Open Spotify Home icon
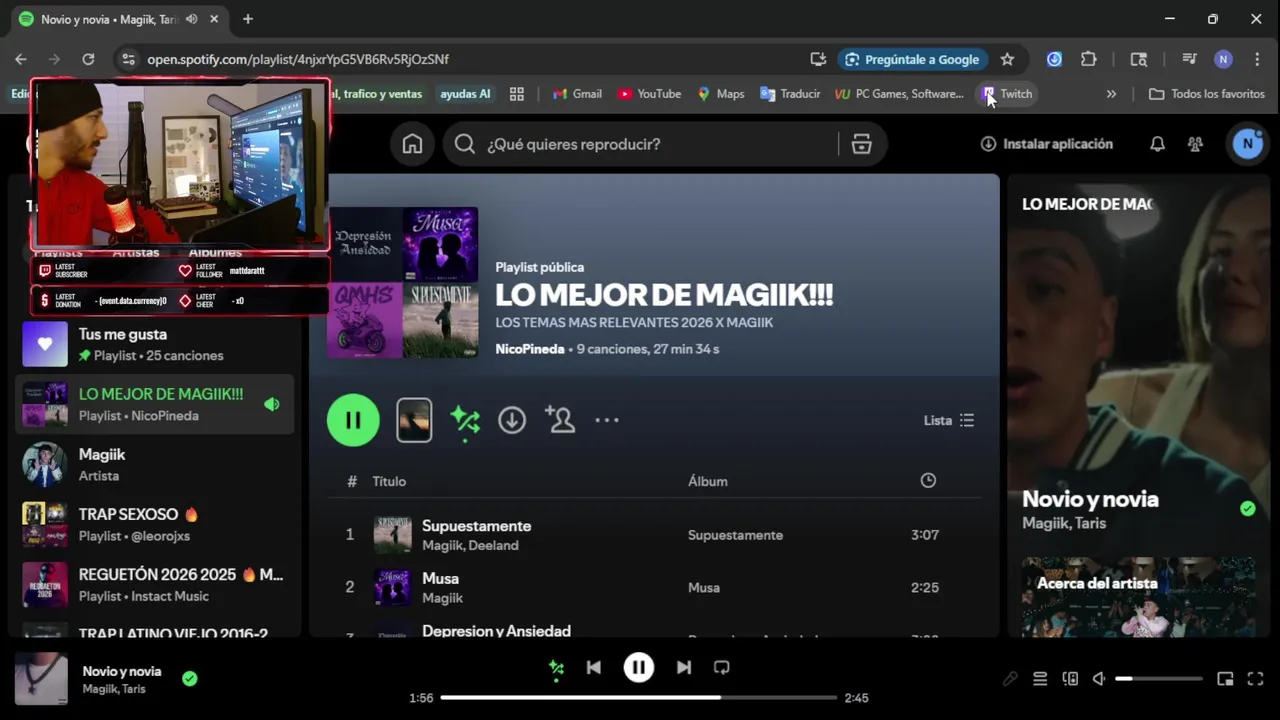Image resolution: width=1280 pixels, height=720 pixels. coord(412,144)
